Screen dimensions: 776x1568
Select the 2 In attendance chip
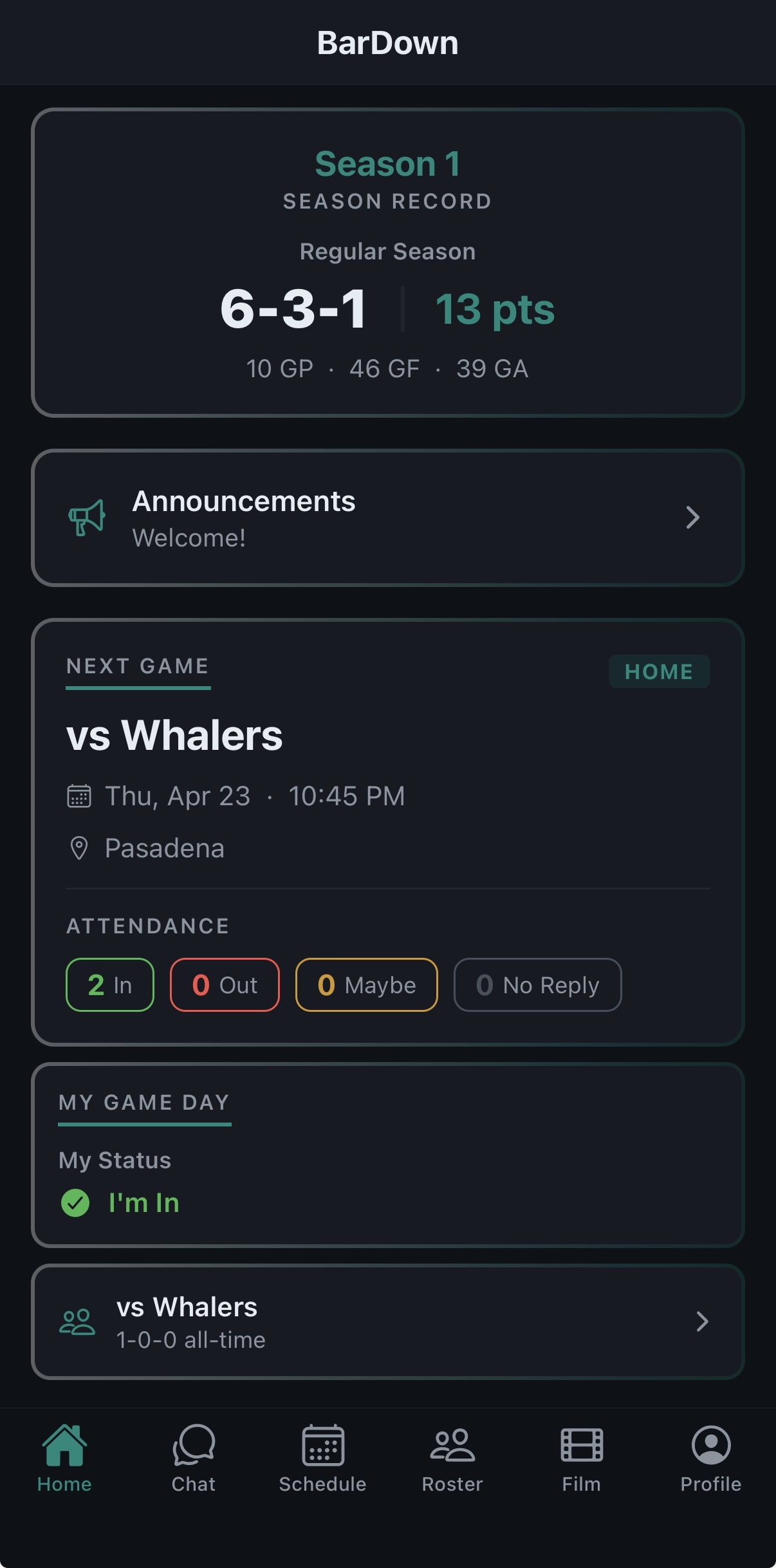(x=110, y=985)
